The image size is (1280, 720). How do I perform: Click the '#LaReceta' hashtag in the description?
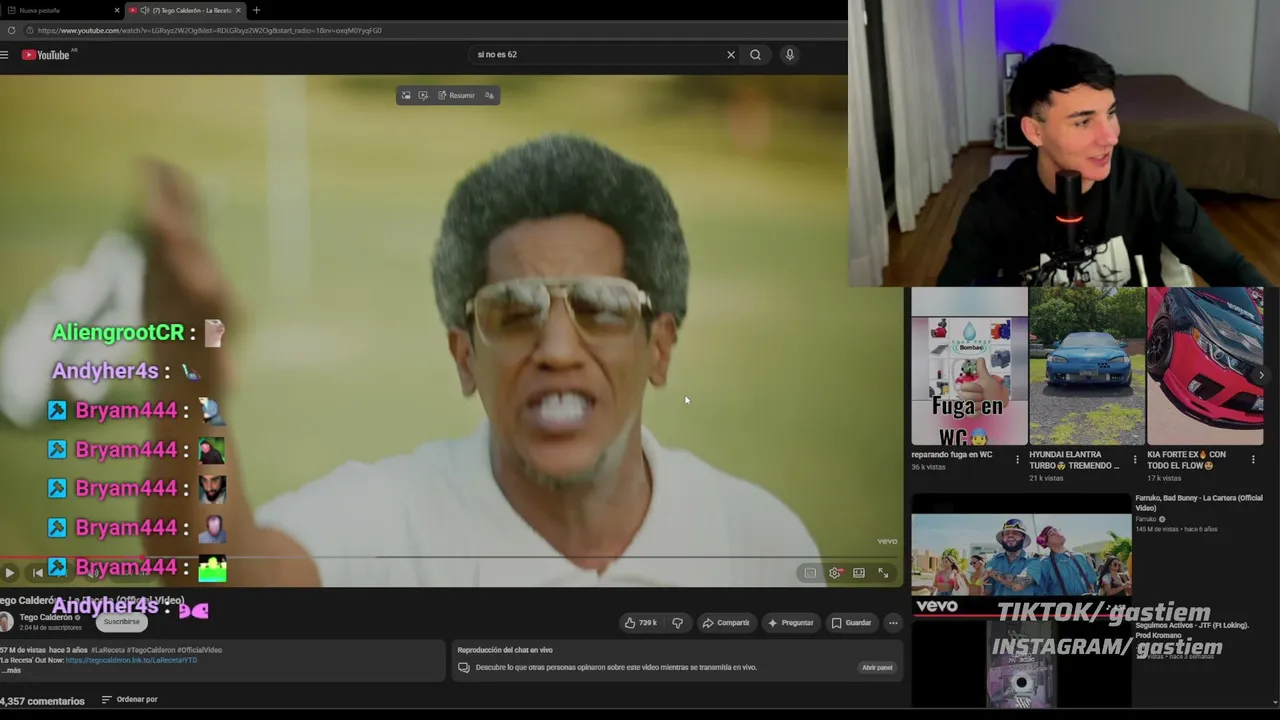106,650
